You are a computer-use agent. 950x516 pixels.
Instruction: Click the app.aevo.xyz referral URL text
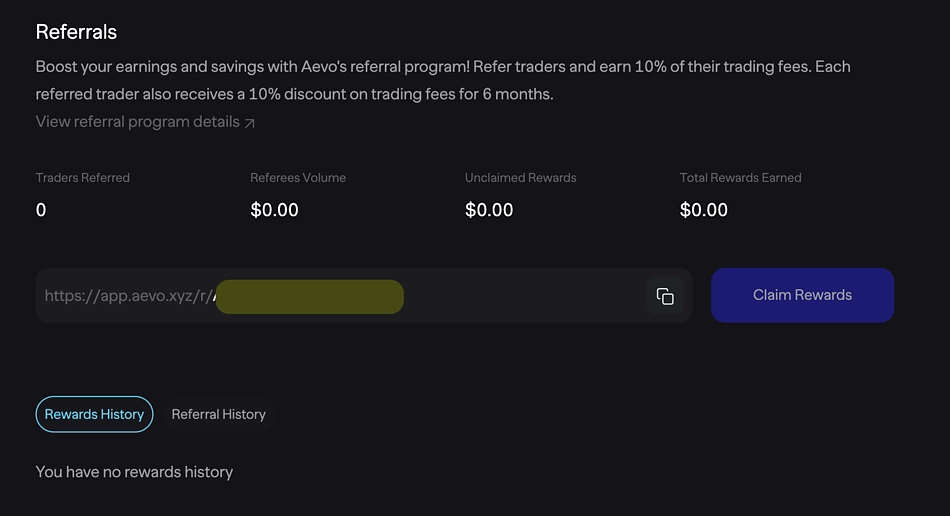[x=128, y=296]
